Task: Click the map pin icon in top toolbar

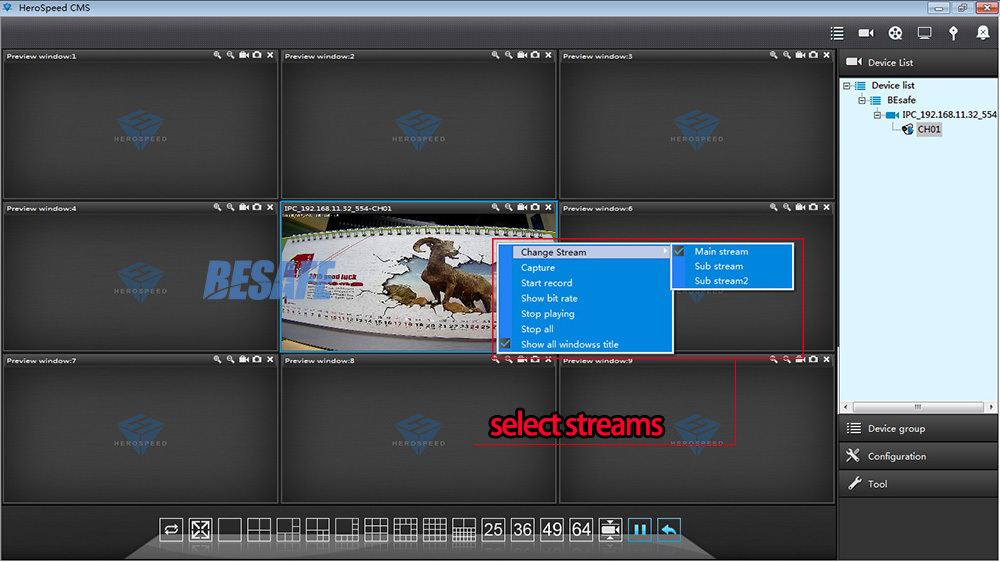Action: (x=953, y=33)
